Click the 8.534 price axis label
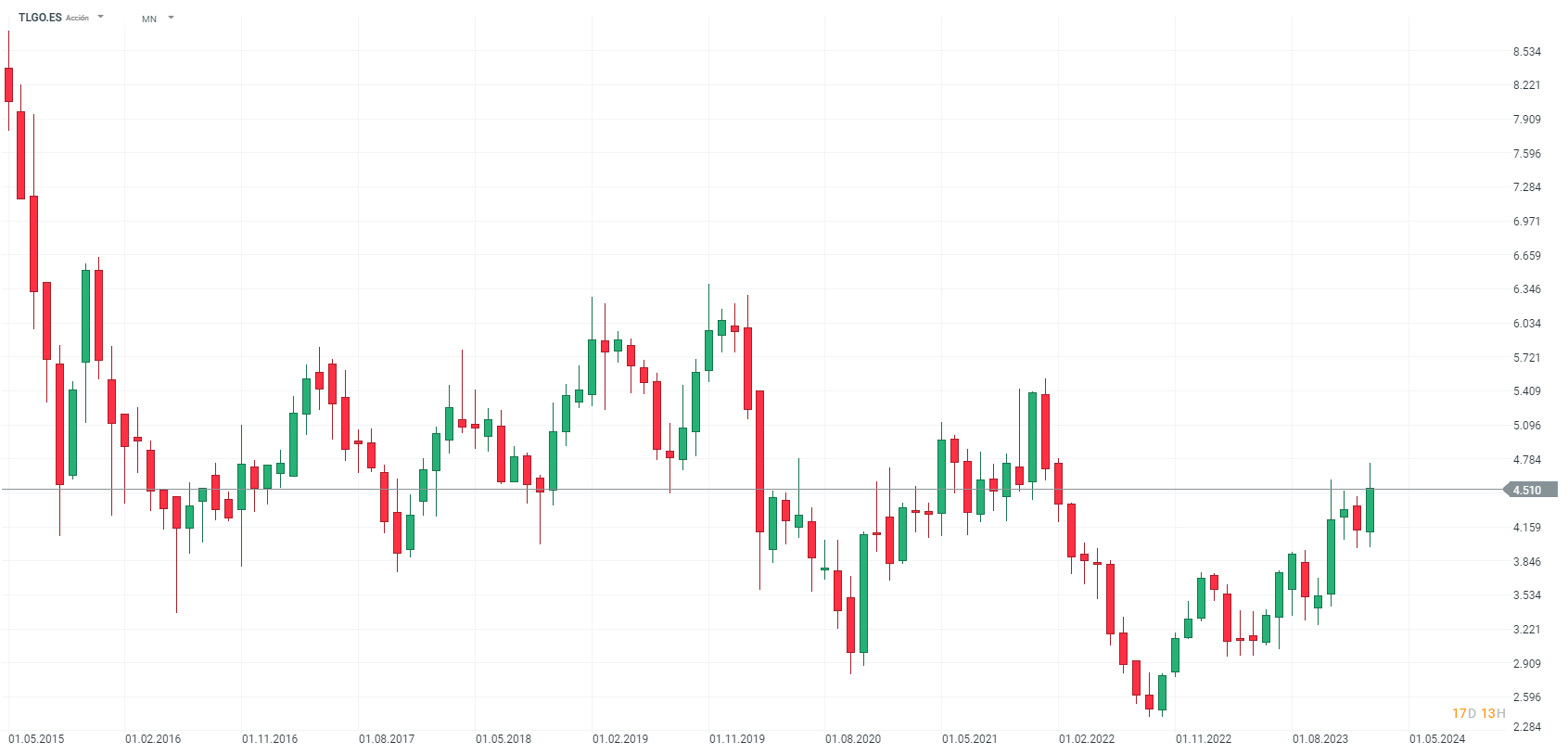This screenshot has height=754, width=1568. [1526, 52]
